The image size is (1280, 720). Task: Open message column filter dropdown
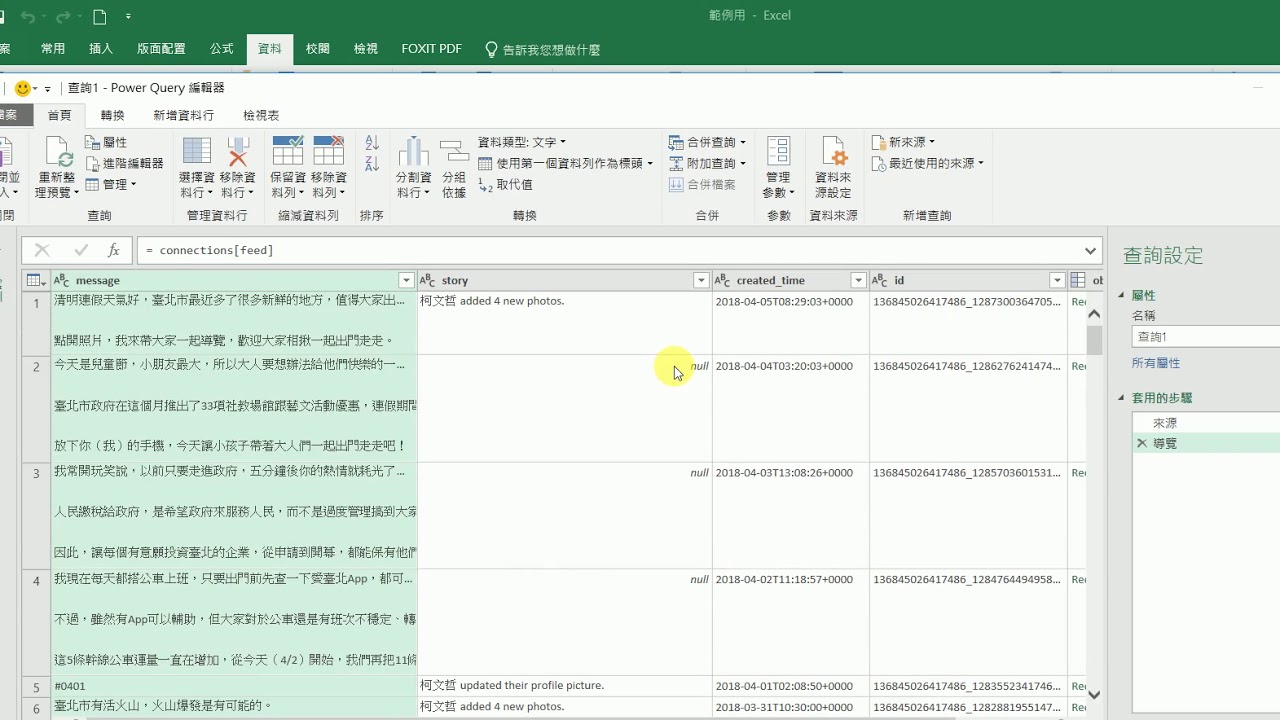click(406, 281)
